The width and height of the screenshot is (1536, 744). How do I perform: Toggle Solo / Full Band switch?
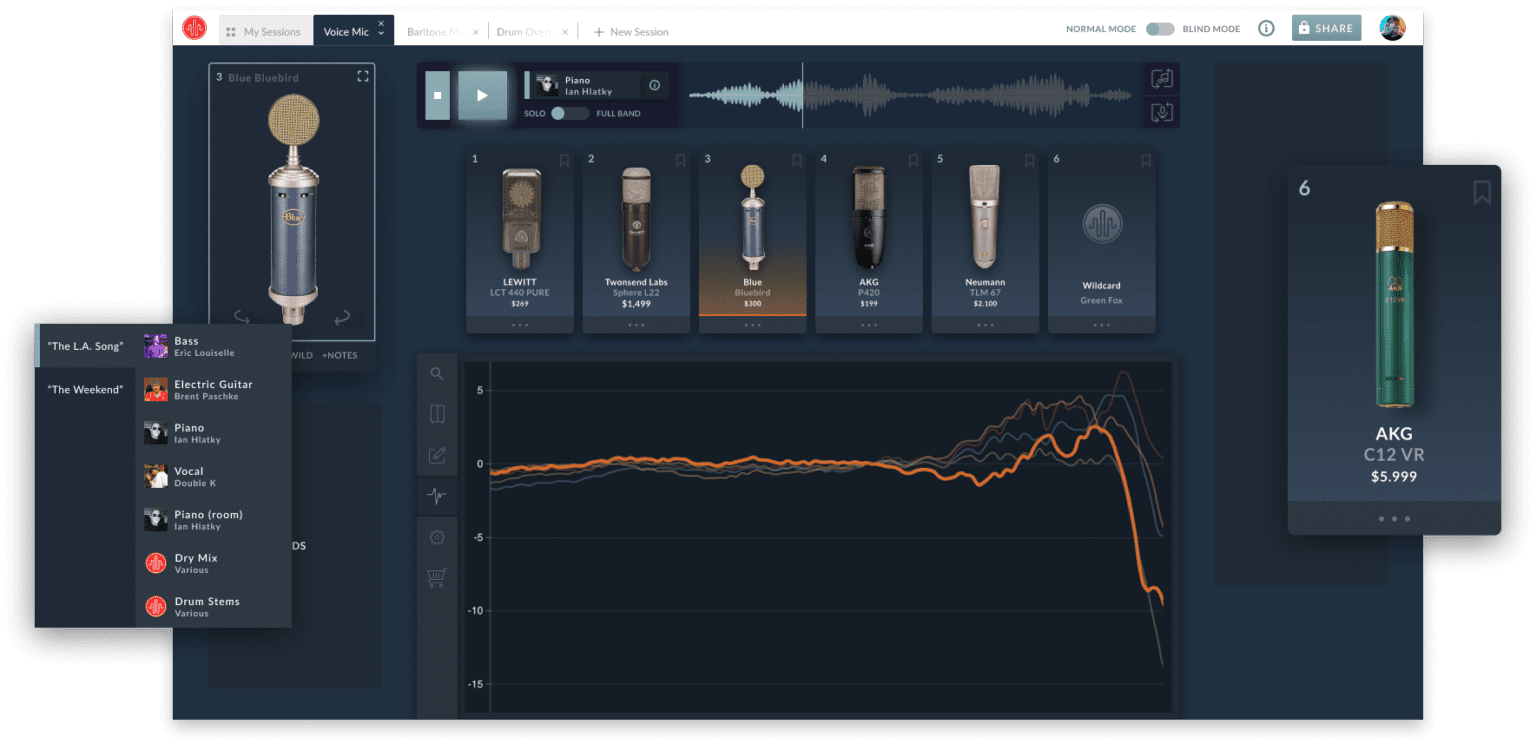[570, 113]
